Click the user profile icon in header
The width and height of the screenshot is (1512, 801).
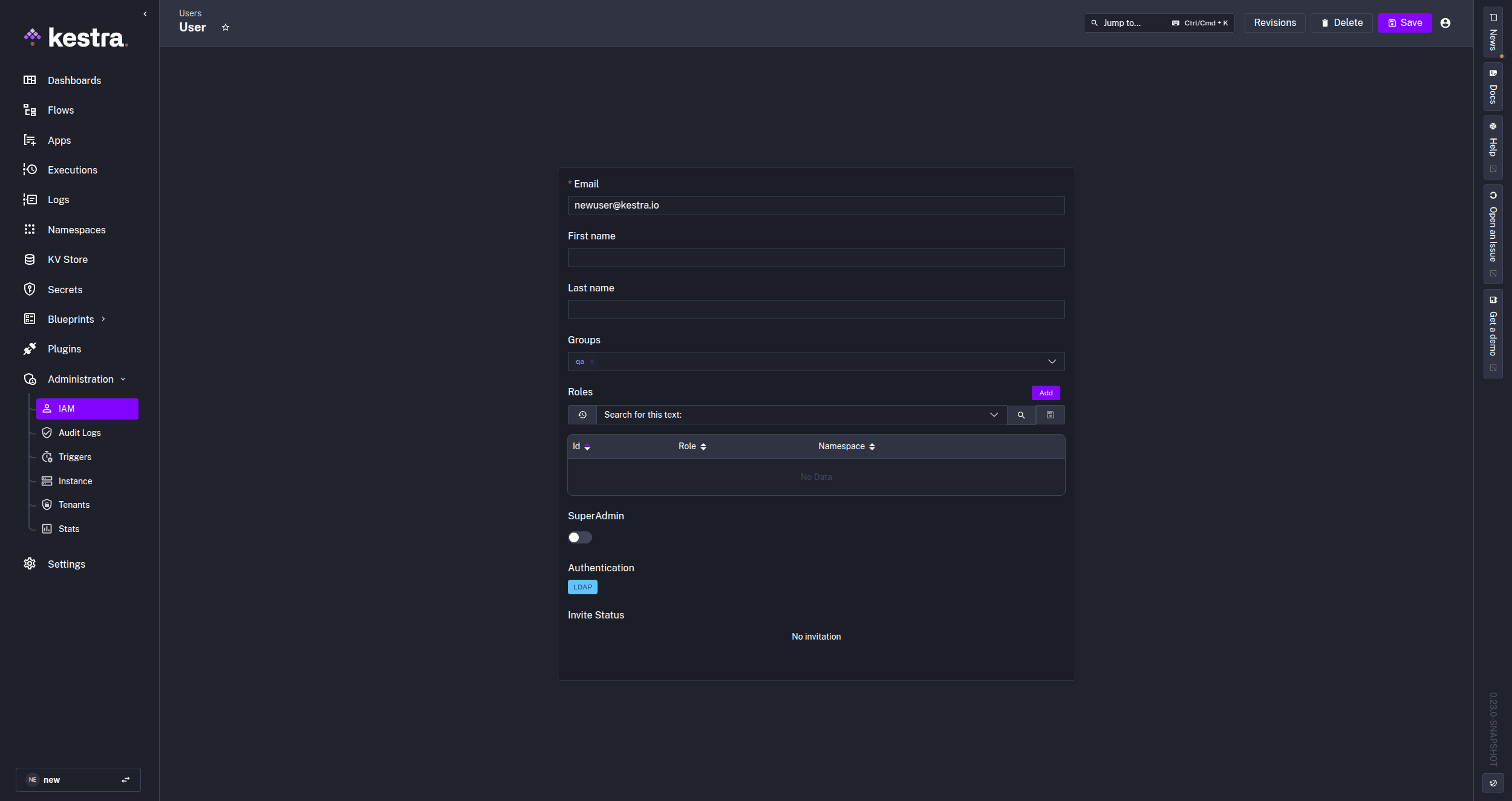pyautogui.click(x=1445, y=23)
